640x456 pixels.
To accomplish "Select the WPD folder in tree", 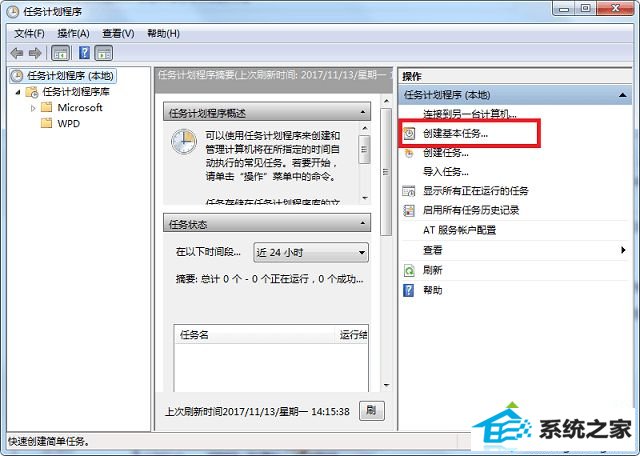I will click(69, 123).
